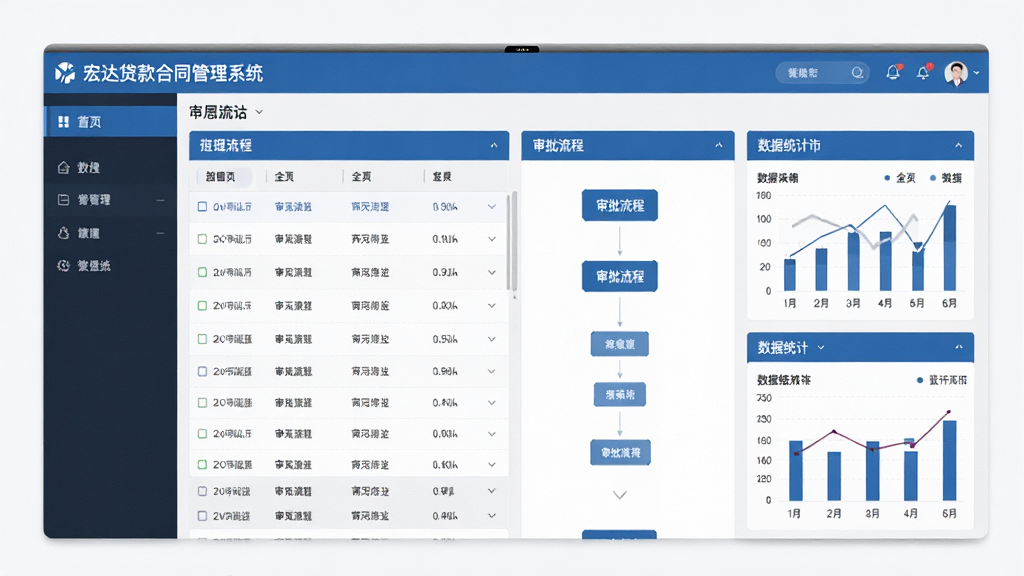1024x576 pixels.
Task: Expand the chevron at the 0.98h row
Action: point(492,372)
